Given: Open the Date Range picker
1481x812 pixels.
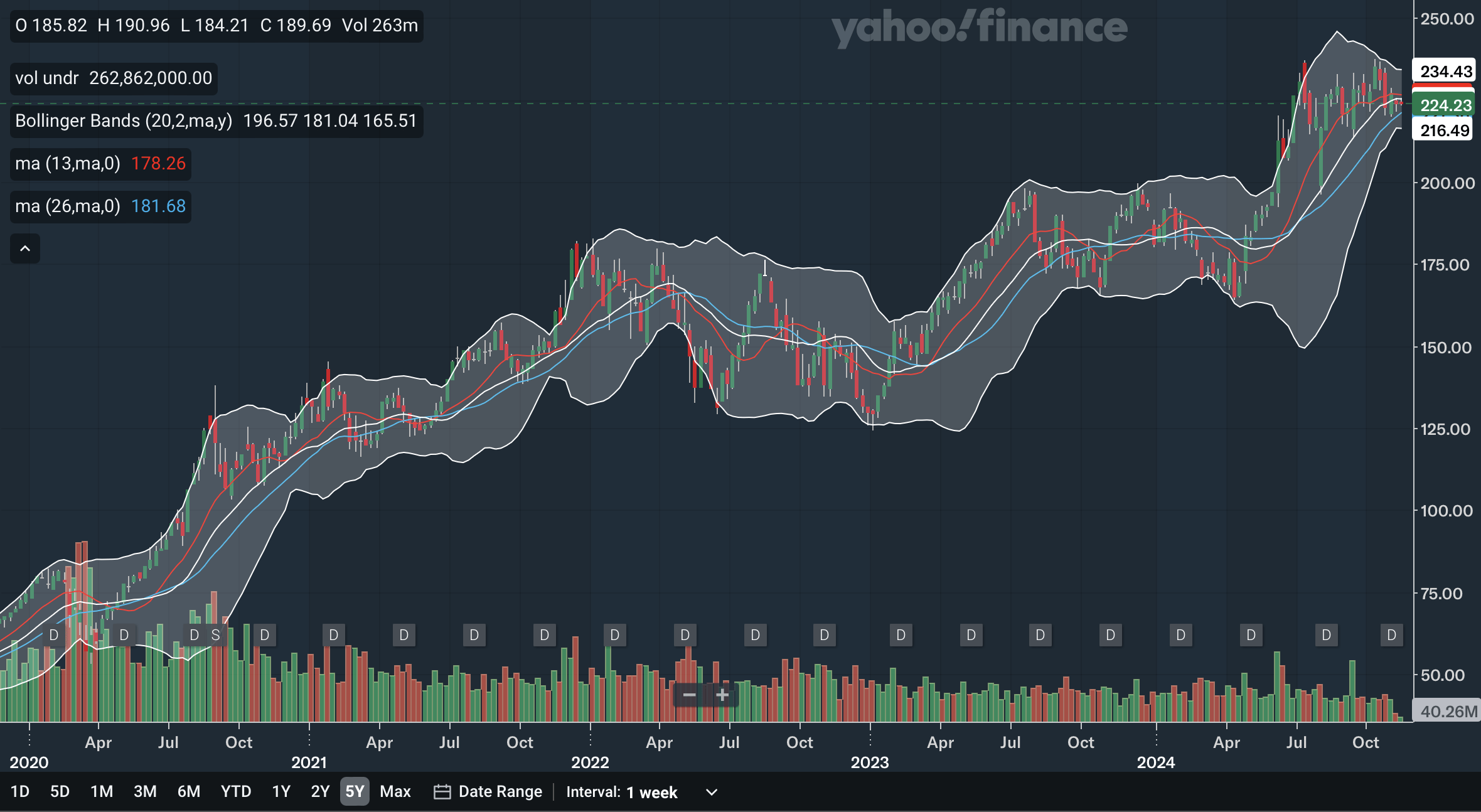Looking at the screenshot, I should click(500, 792).
